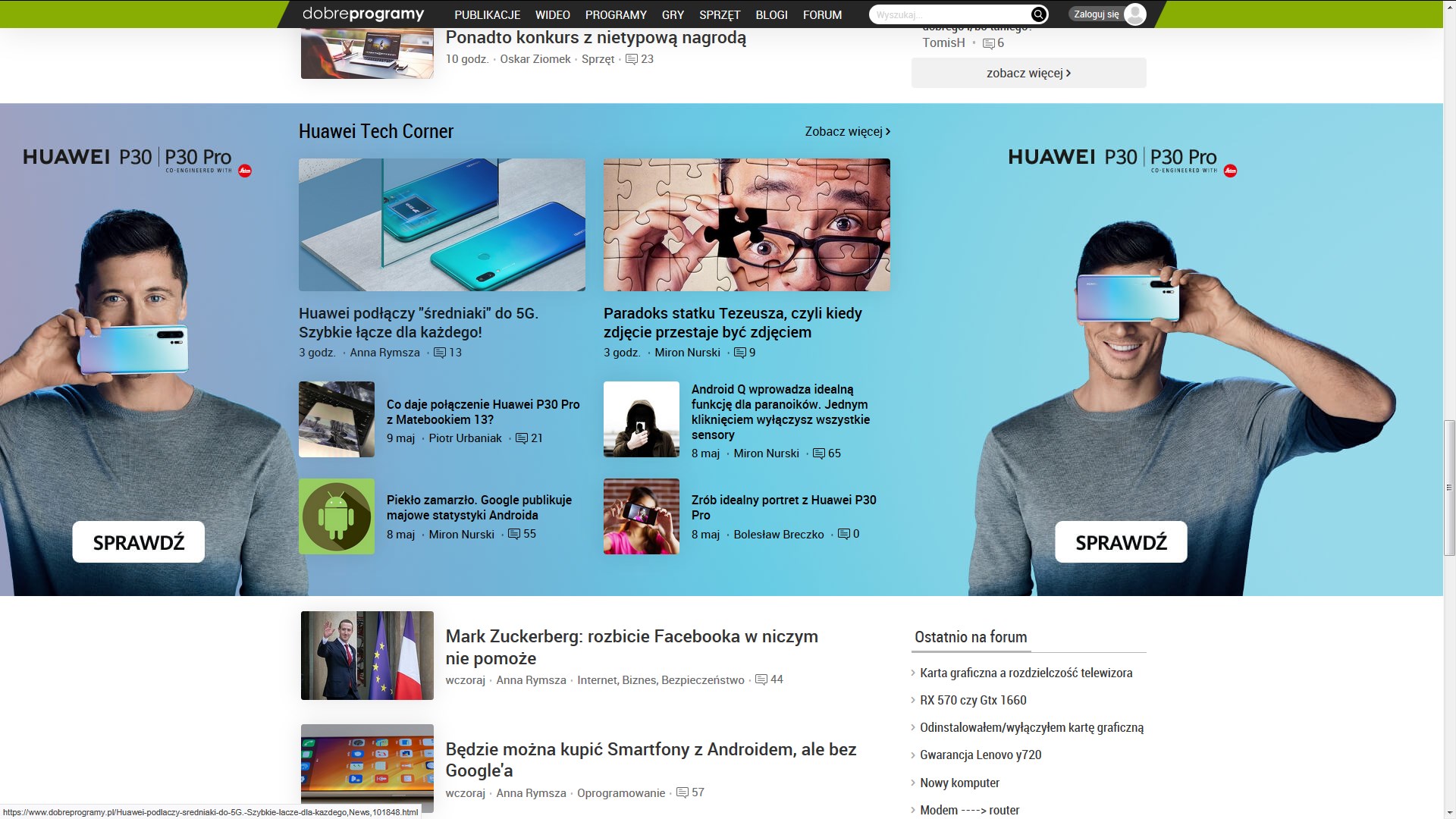Open the FORUM menu item

tap(822, 14)
